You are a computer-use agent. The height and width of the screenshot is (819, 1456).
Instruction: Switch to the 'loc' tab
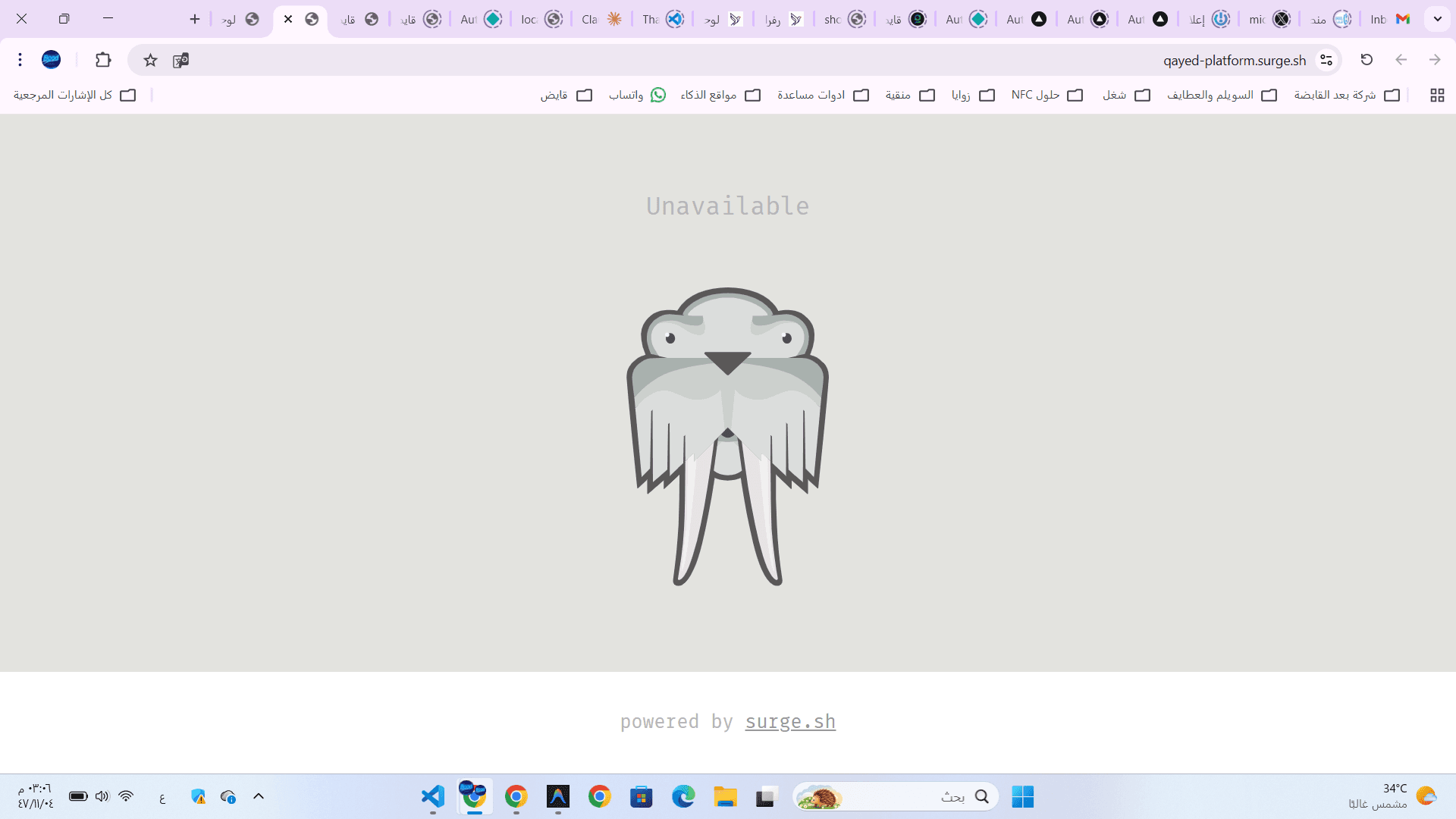tap(541, 19)
